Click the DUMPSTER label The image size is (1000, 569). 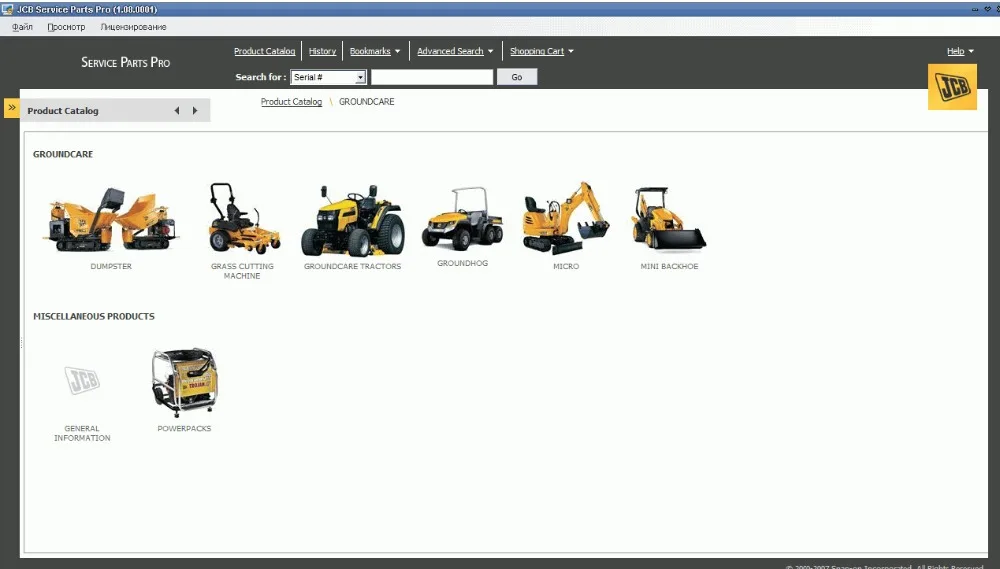(111, 267)
